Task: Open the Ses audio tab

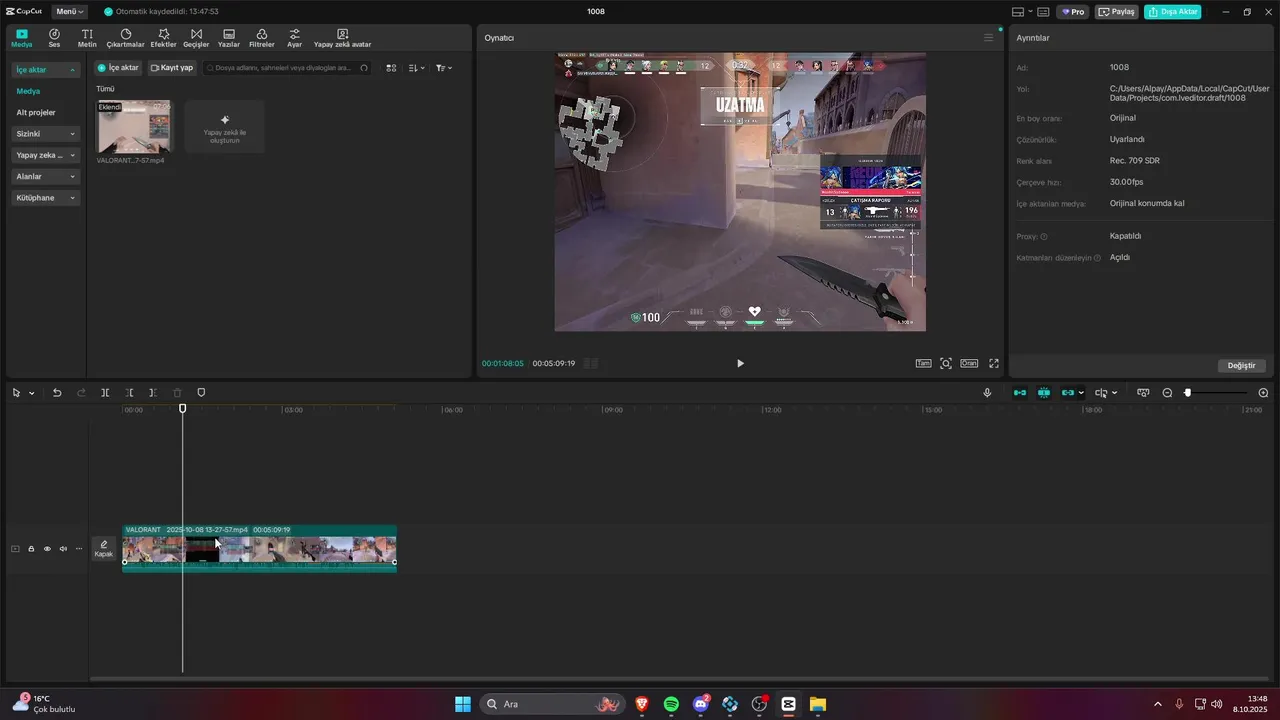Action: point(54,38)
